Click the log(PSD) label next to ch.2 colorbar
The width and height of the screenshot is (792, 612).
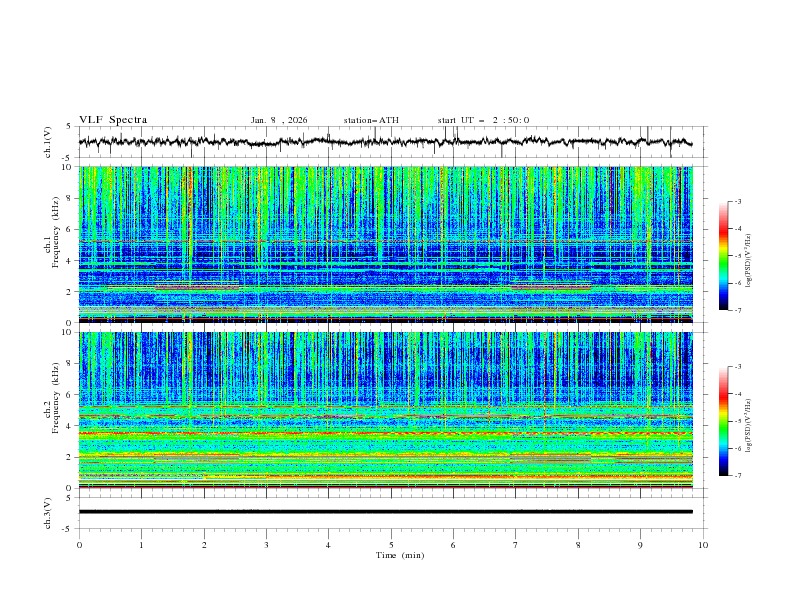(749, 426)
